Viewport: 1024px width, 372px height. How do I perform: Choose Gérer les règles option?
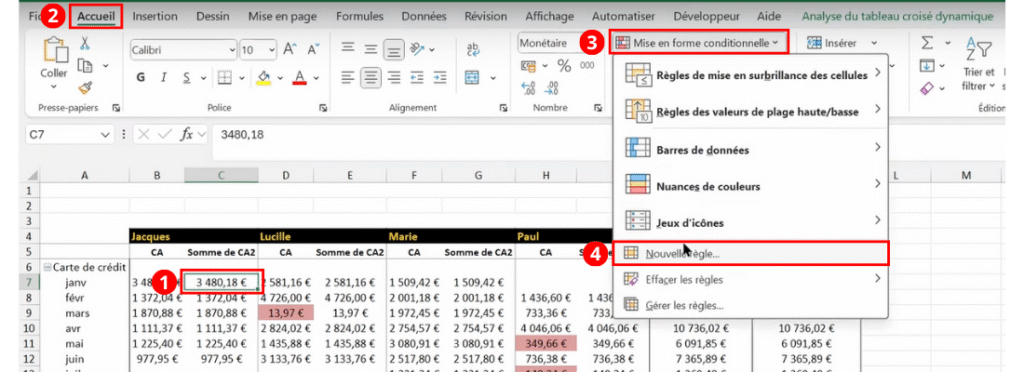(x=750, y=305)
